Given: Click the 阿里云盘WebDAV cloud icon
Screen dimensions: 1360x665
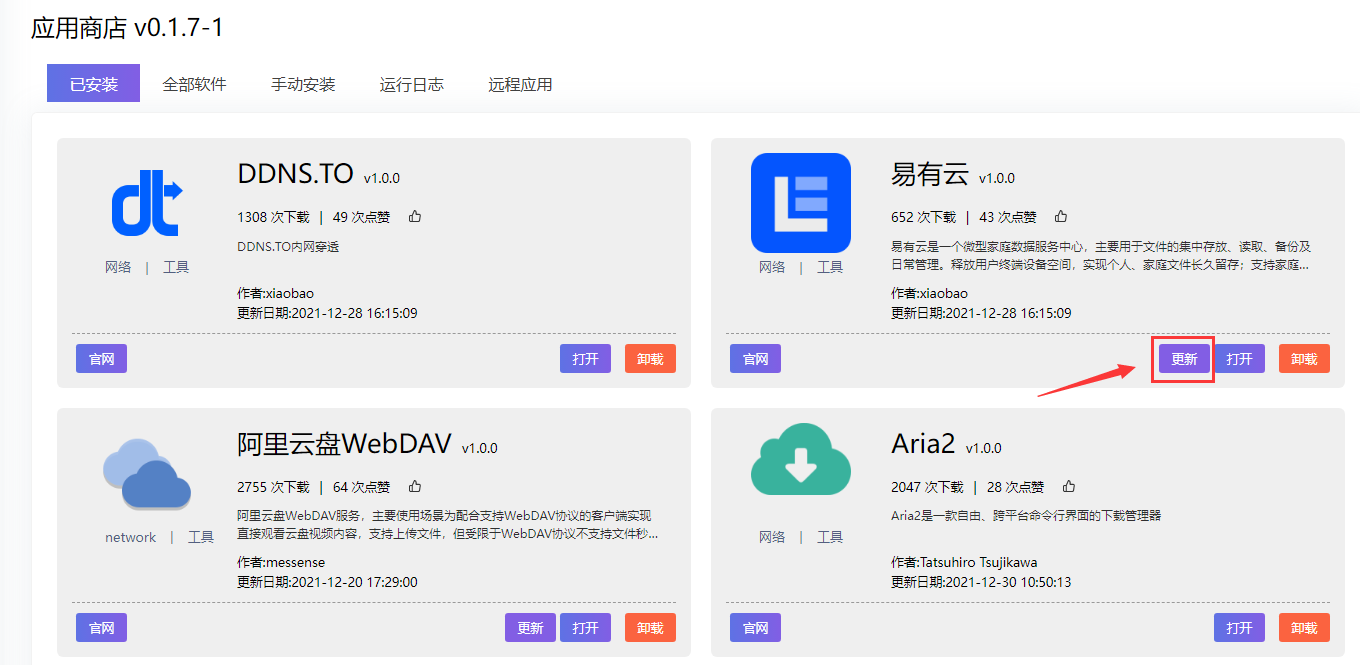Looking at the screenshot, I should tap(147, 472).
